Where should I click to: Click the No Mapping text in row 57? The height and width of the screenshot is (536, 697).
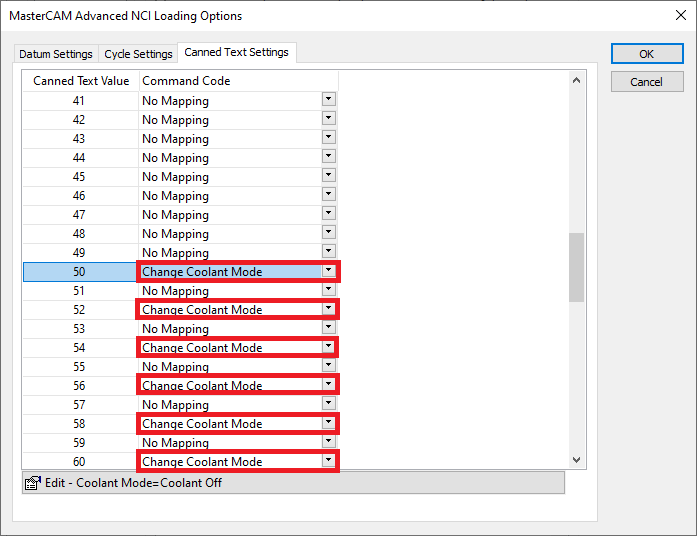click(x=175, y=405)
